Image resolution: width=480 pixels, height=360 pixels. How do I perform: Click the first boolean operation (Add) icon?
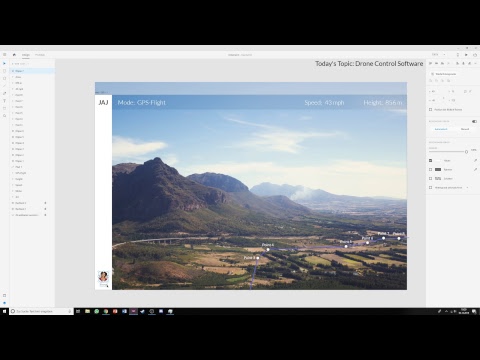pyautogui.click(x=430, y=81)
